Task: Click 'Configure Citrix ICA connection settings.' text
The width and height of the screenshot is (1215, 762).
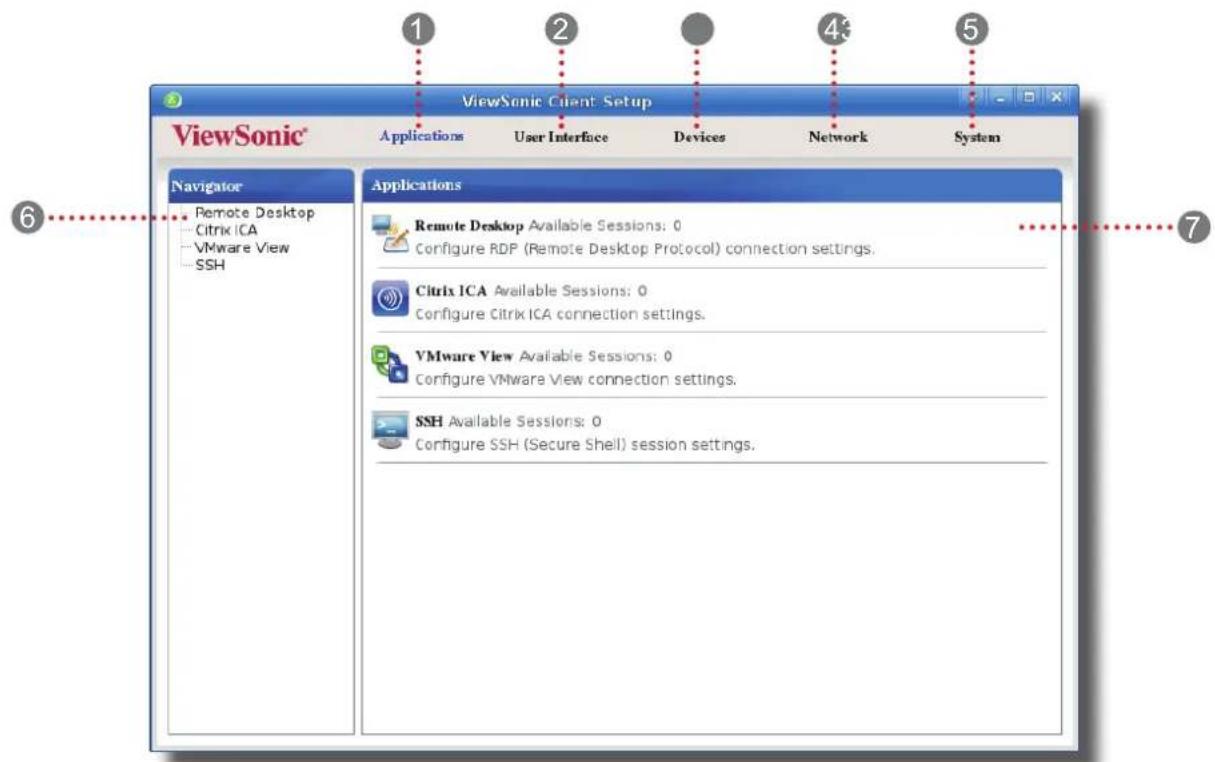Action: 560,313
